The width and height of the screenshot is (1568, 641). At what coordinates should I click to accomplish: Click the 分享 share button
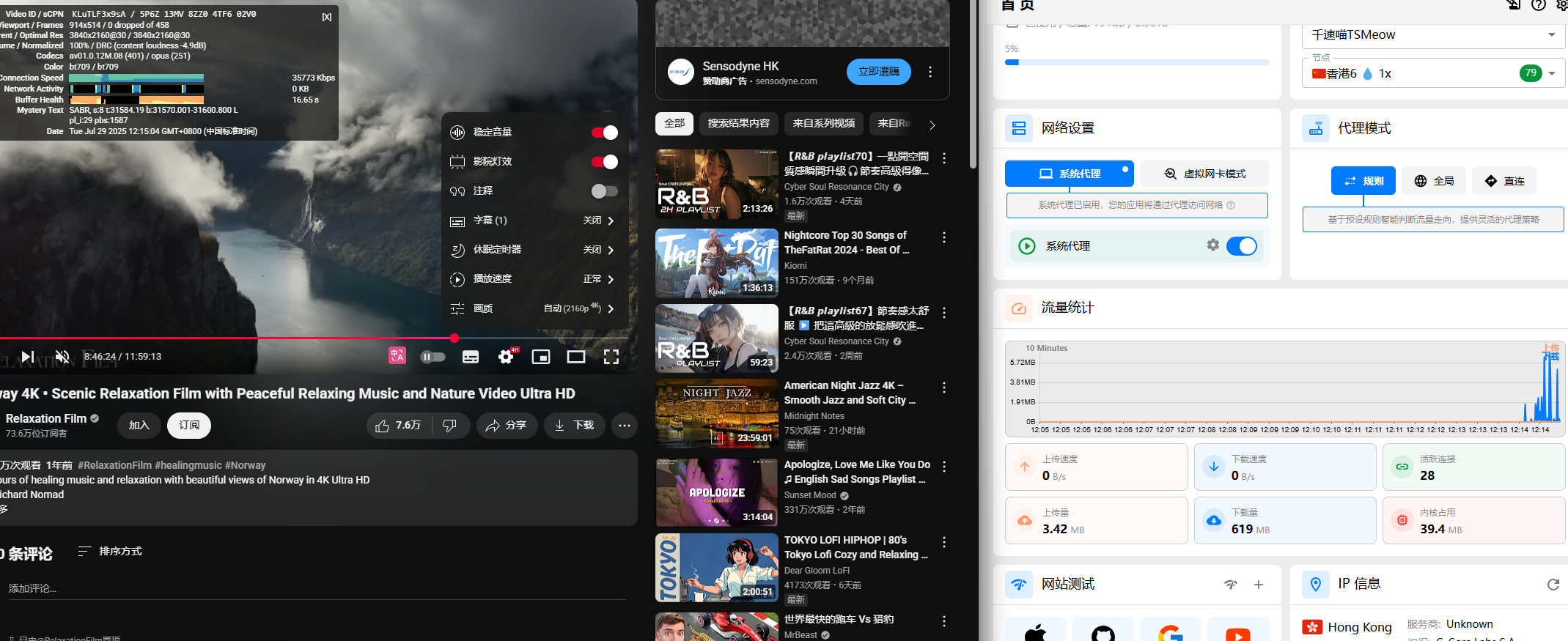507,426
